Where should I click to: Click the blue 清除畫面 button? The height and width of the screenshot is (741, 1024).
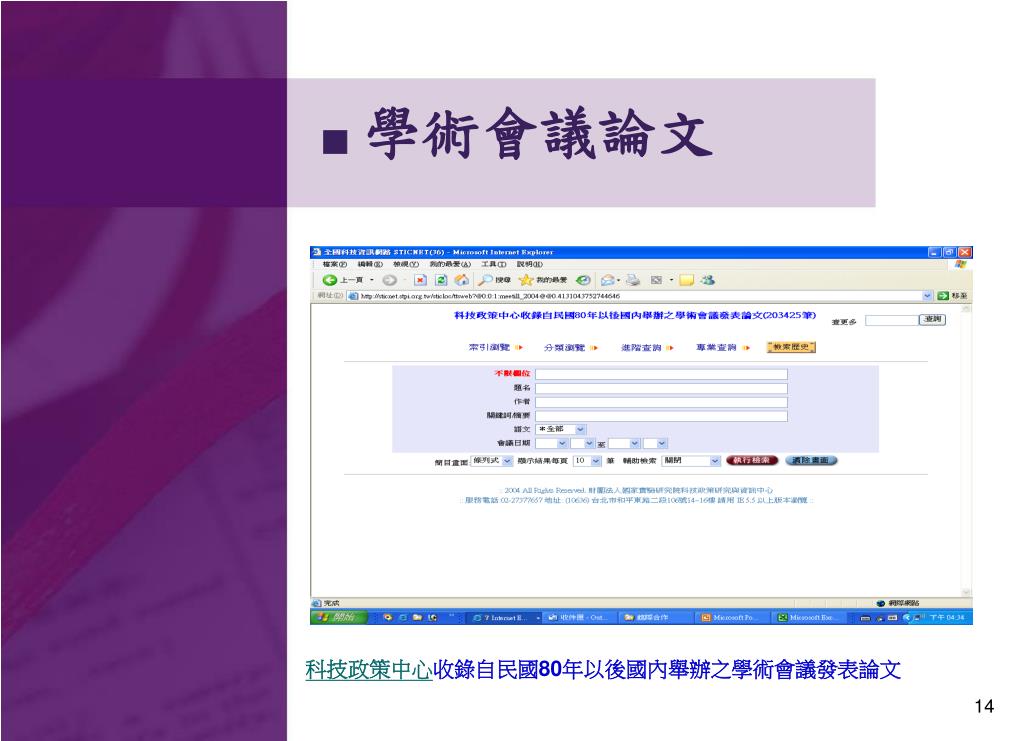click(x=810, y=460)
